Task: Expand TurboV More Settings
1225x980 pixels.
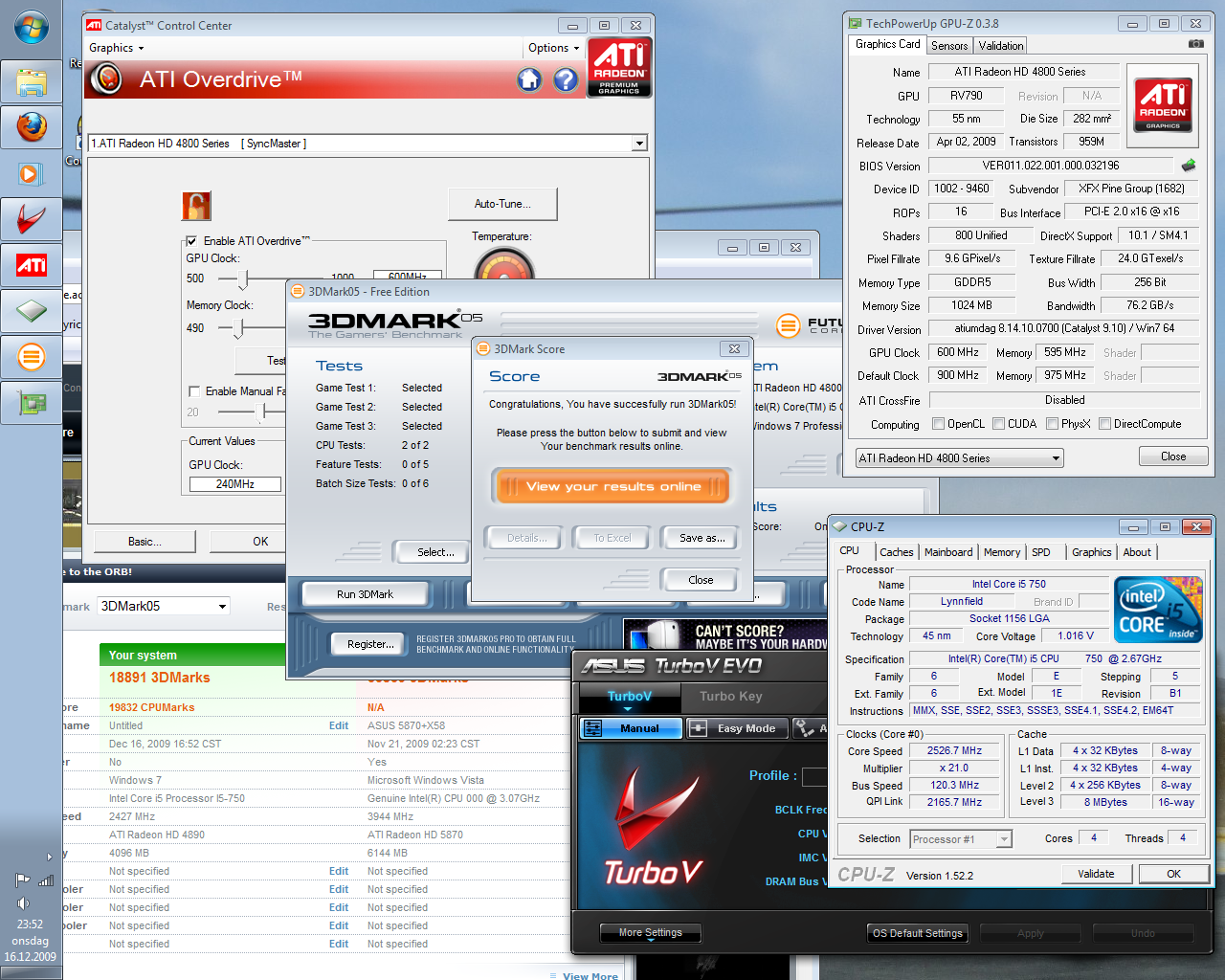Action: pos(650,933)
